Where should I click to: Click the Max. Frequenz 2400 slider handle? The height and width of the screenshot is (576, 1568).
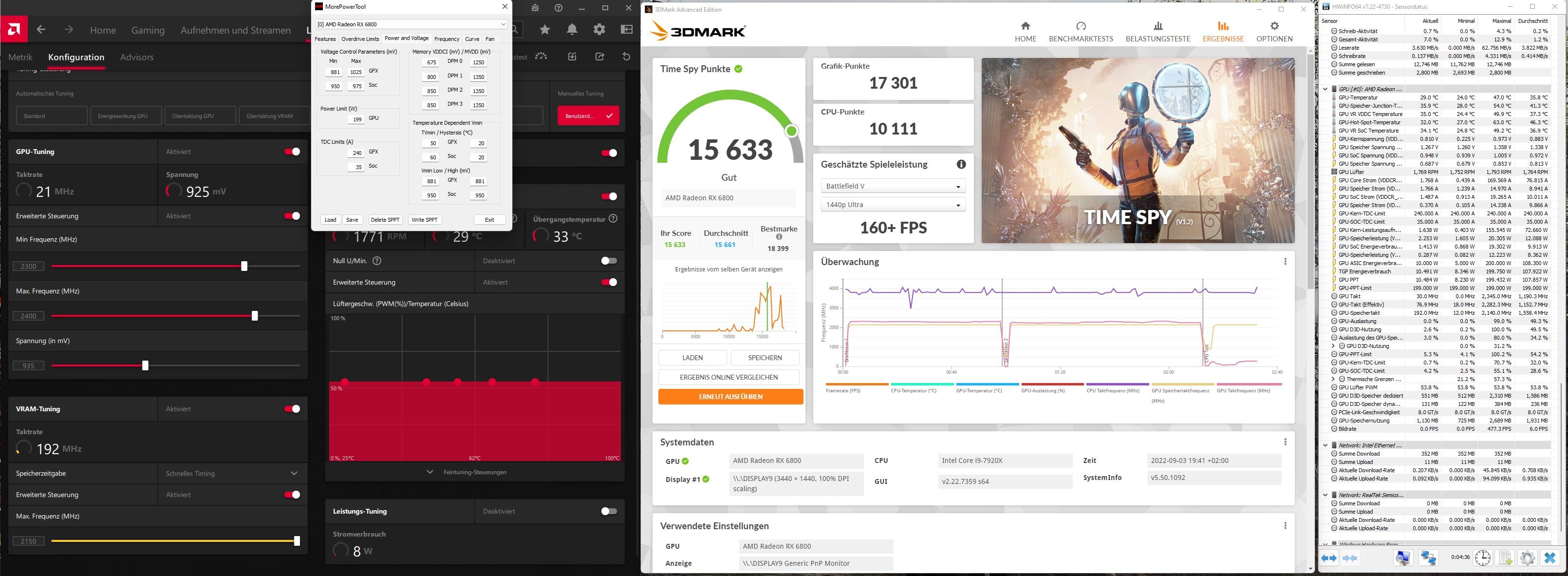[x=254, y=315]
